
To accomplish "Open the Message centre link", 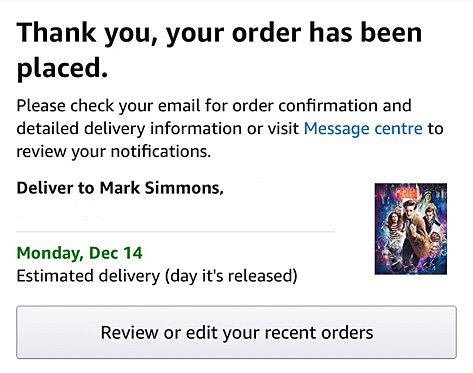I will [x=363, y=129].
